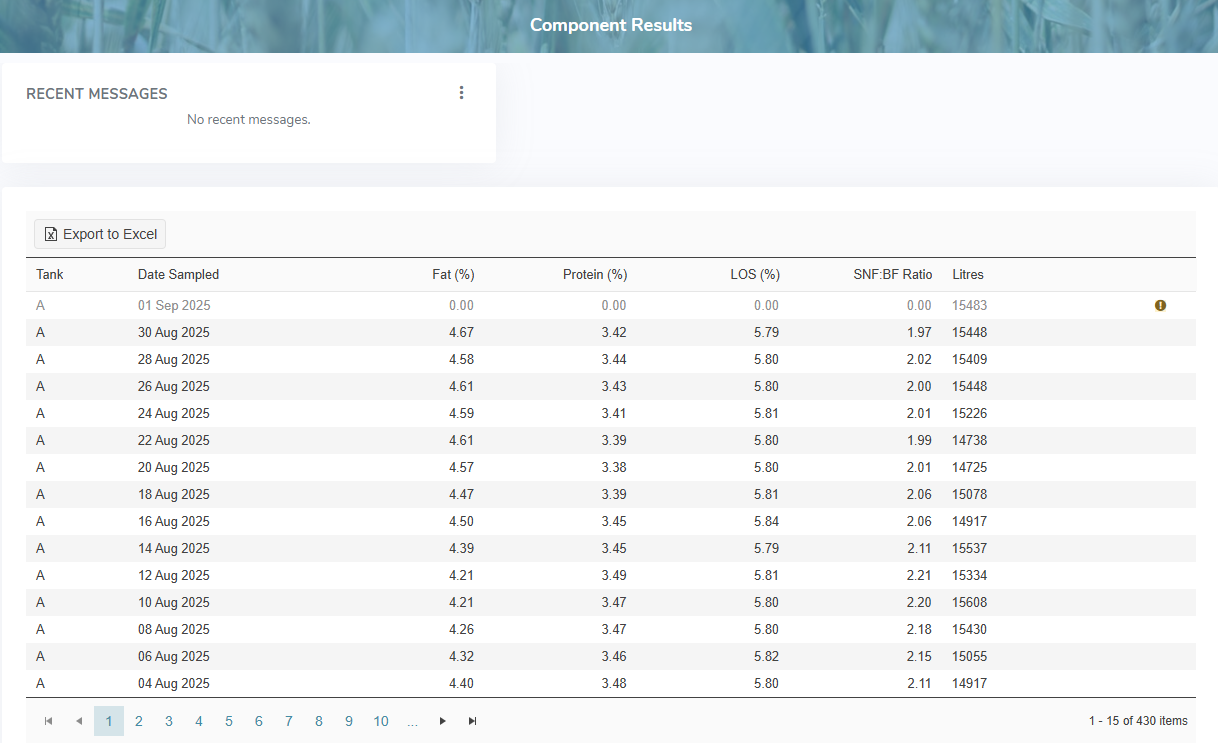Select page 7 of results

(x=288, y=720)
